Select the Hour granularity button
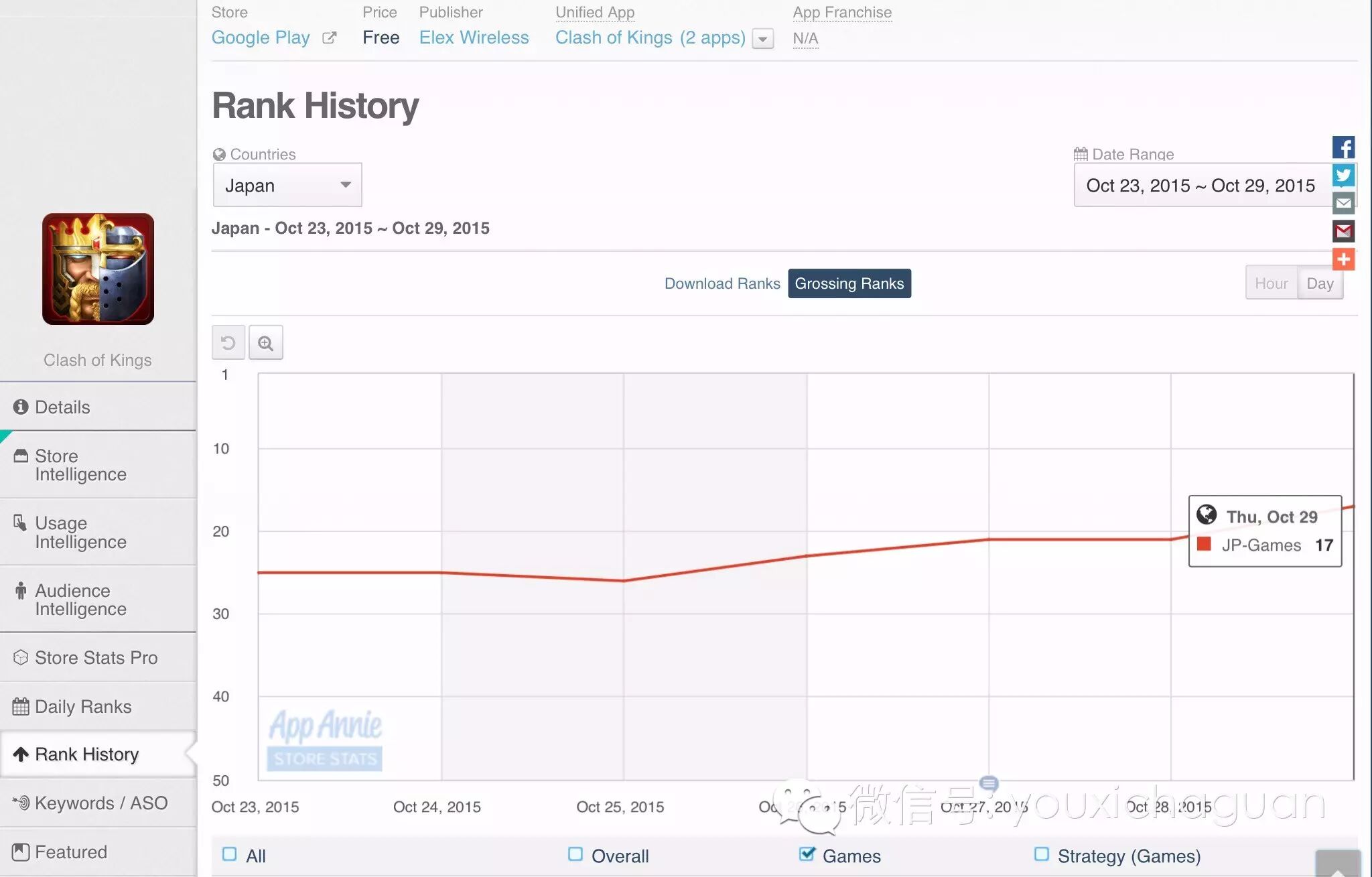The height and width of the screenshot is (877, 1372). pos(1271,283)
